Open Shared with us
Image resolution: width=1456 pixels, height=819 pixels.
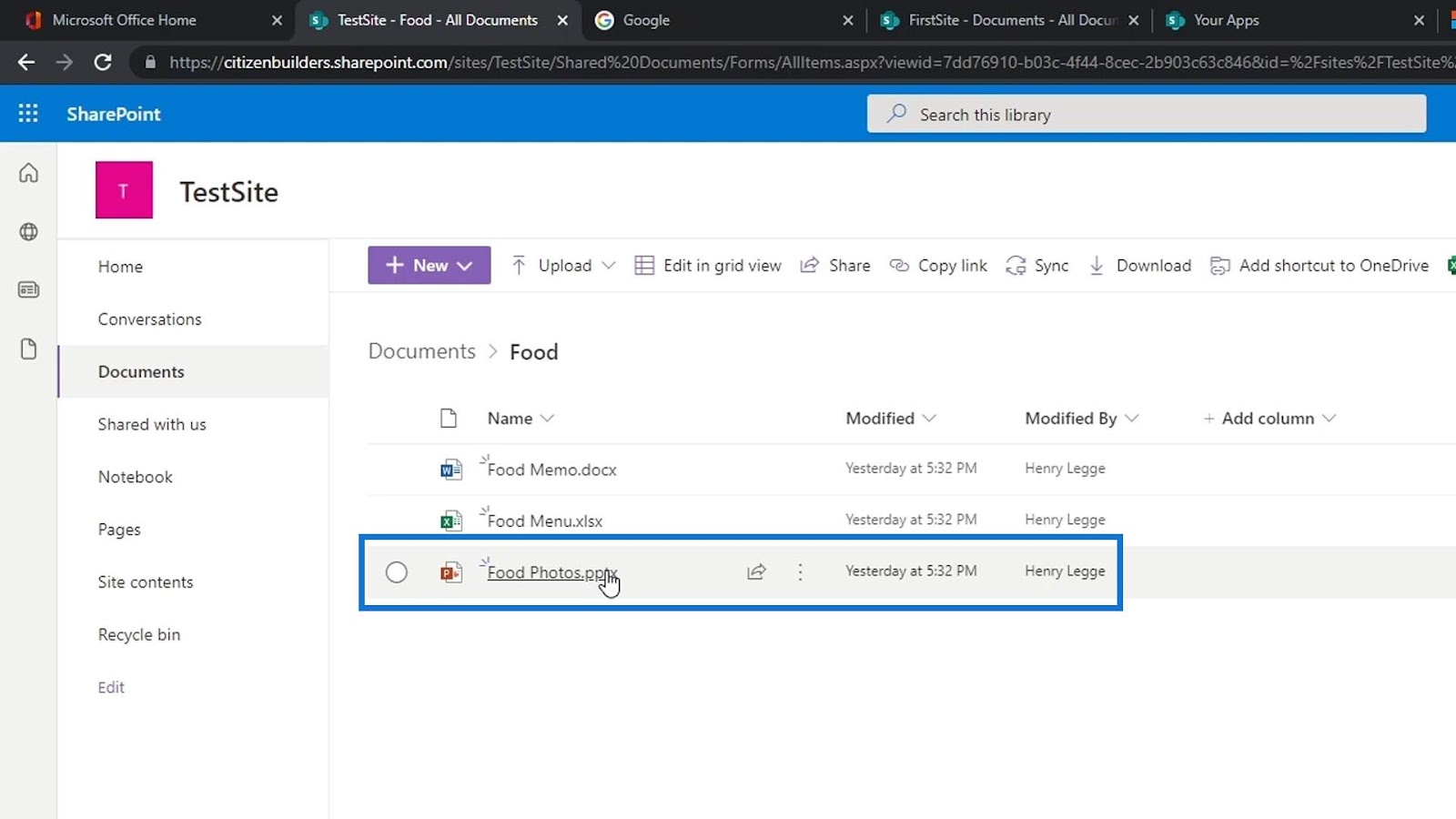(x=152, y=424)
